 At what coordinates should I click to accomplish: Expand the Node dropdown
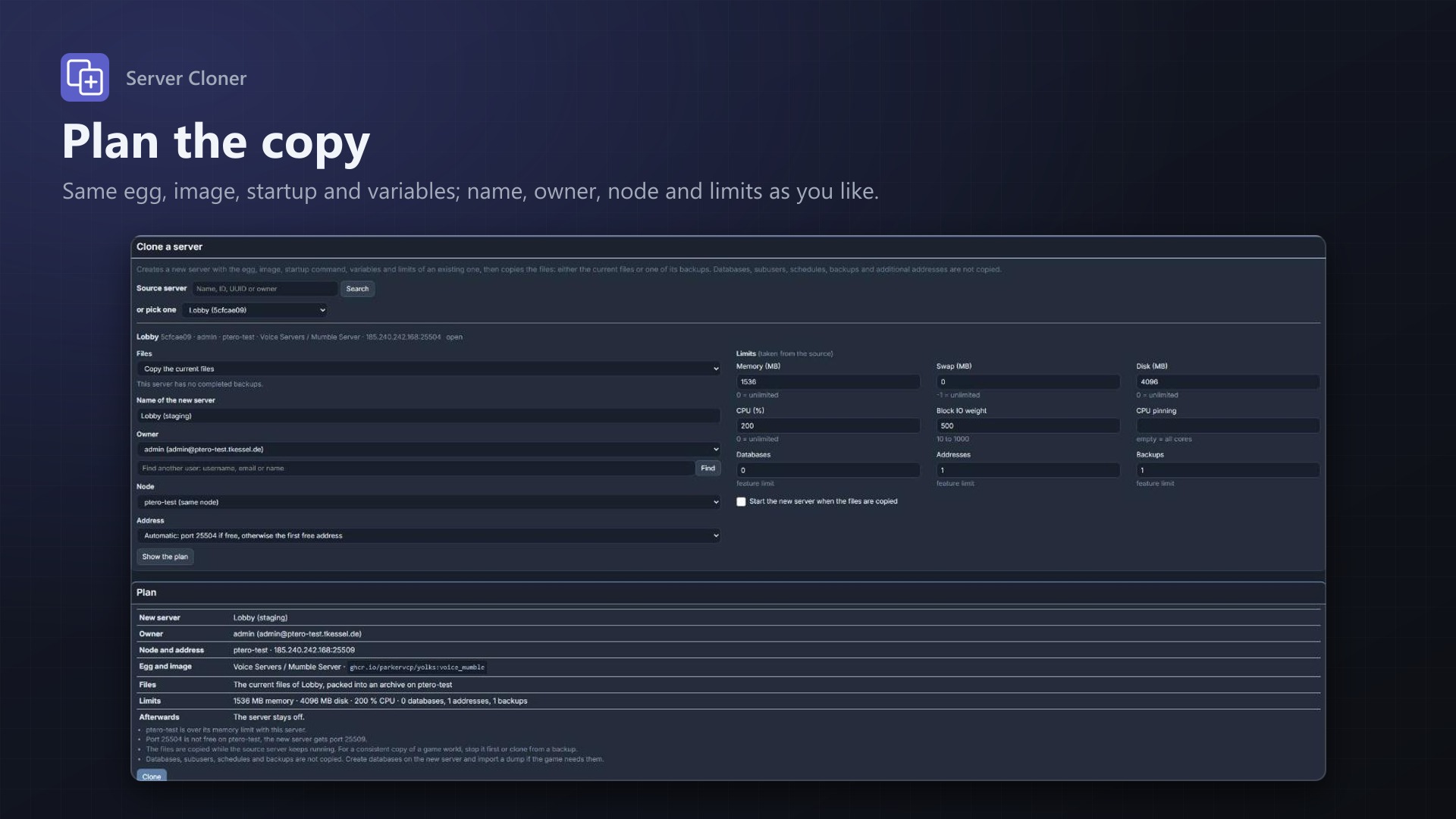(x=428, y=502)
